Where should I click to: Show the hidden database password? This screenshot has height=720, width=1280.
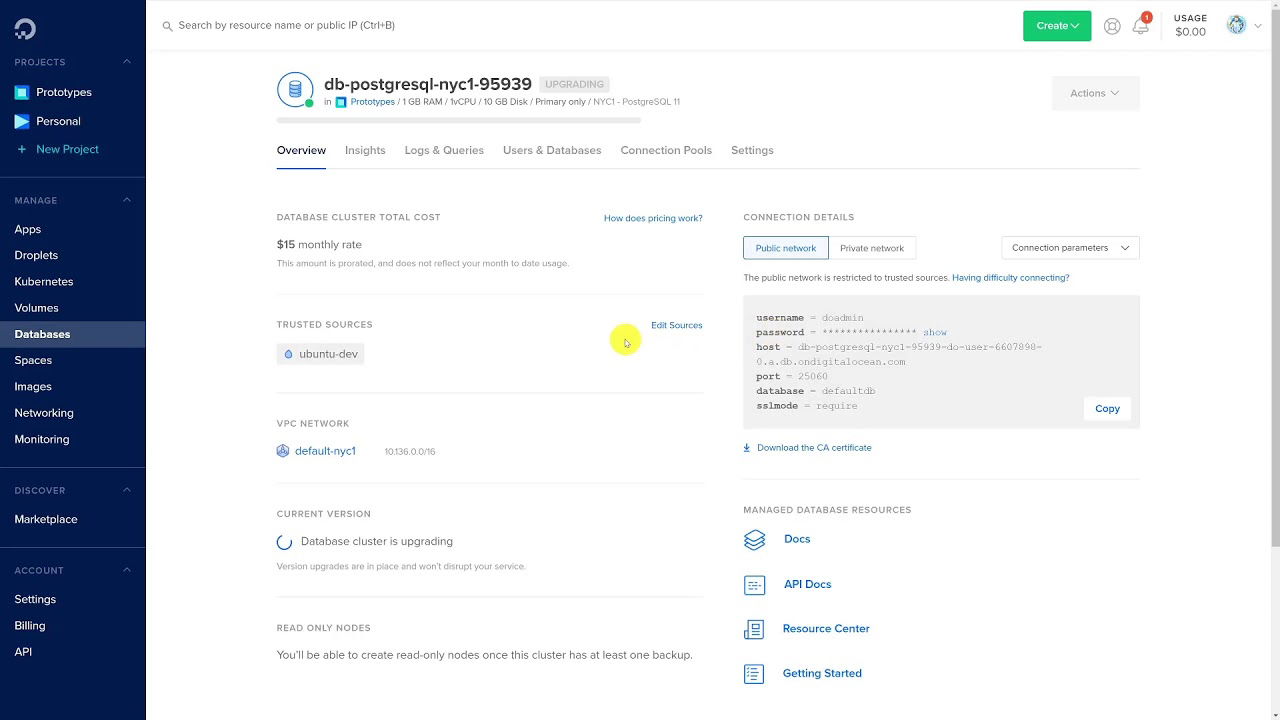934,332
